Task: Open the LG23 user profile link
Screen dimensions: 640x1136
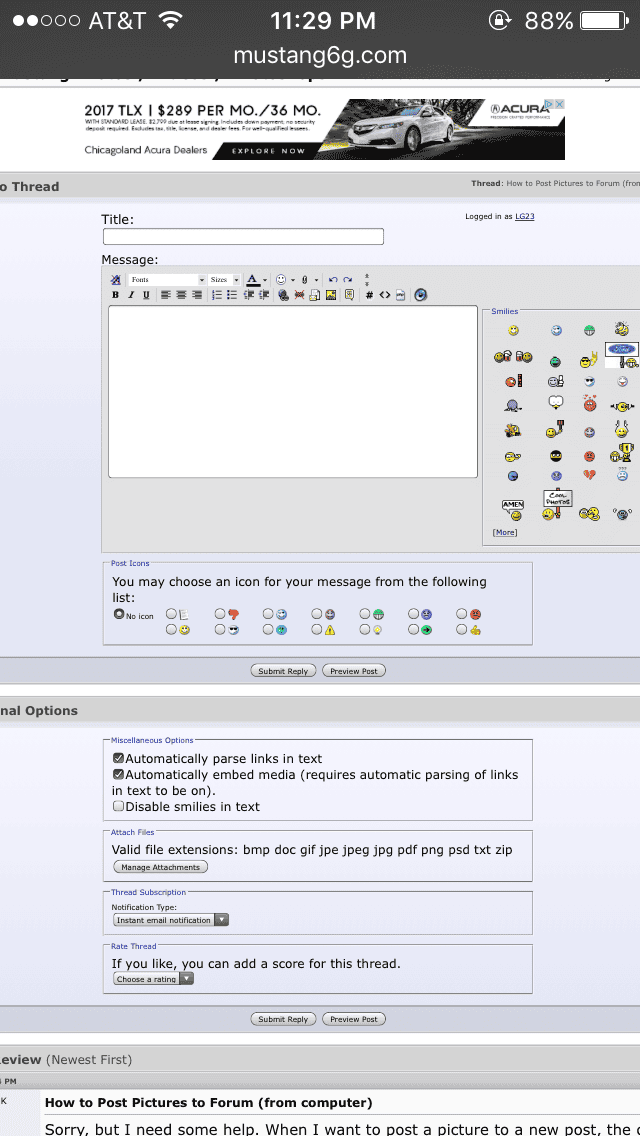Action: pyautogui.click(x=525, y=216)
